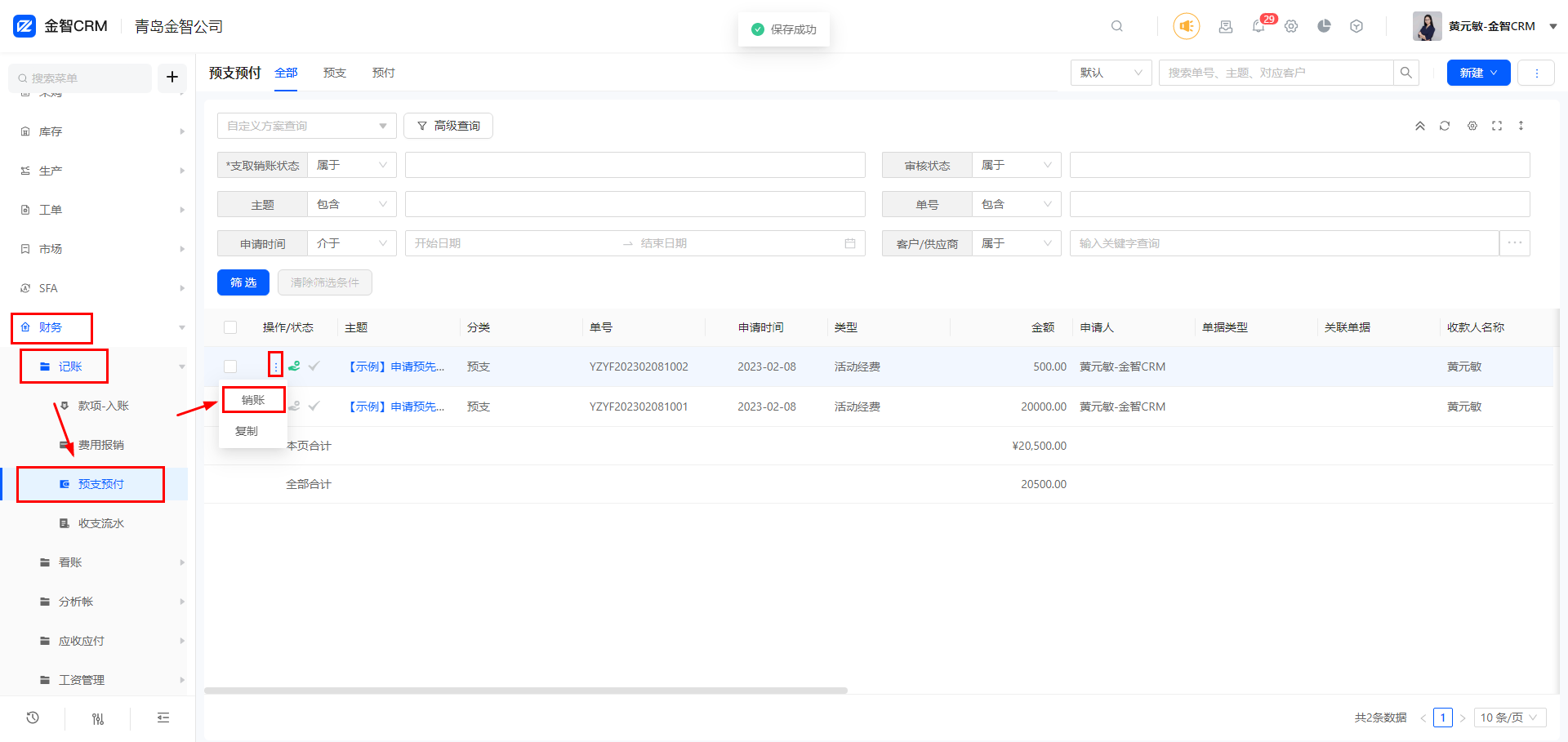Click the row height adjust icon

click(x=1521, y=126)
